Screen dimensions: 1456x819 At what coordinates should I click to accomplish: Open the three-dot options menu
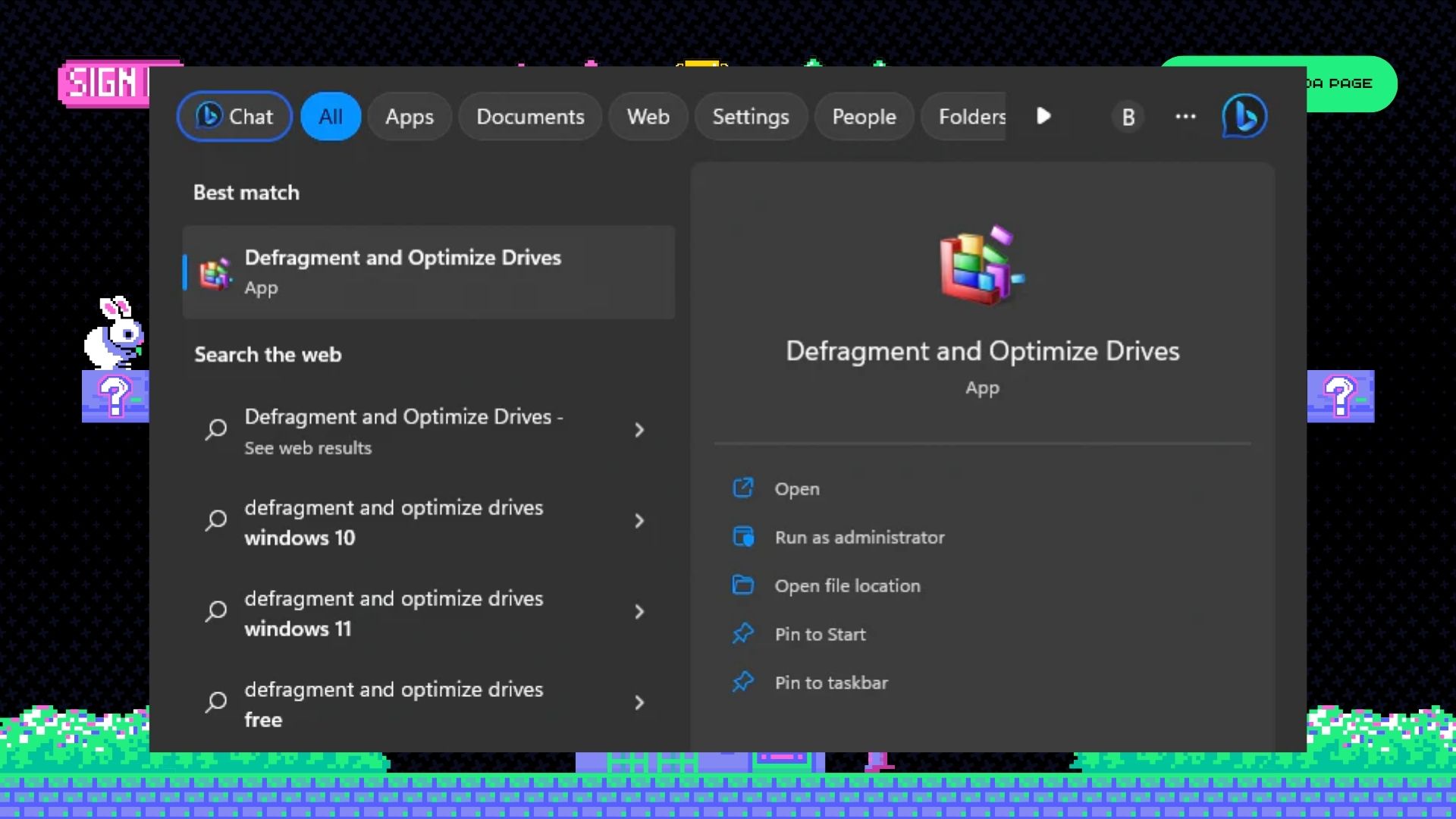click(x=1185, y=117)
